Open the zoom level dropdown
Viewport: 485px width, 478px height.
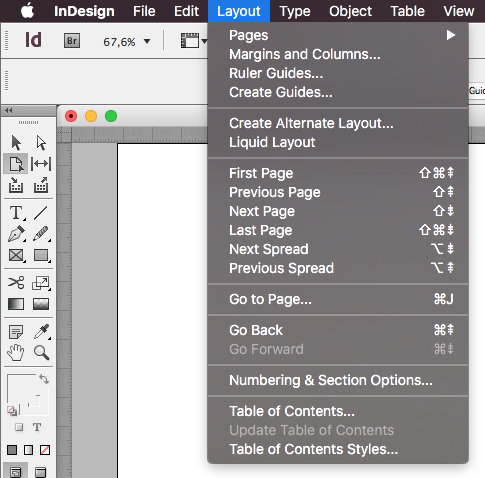pos(147,41)
